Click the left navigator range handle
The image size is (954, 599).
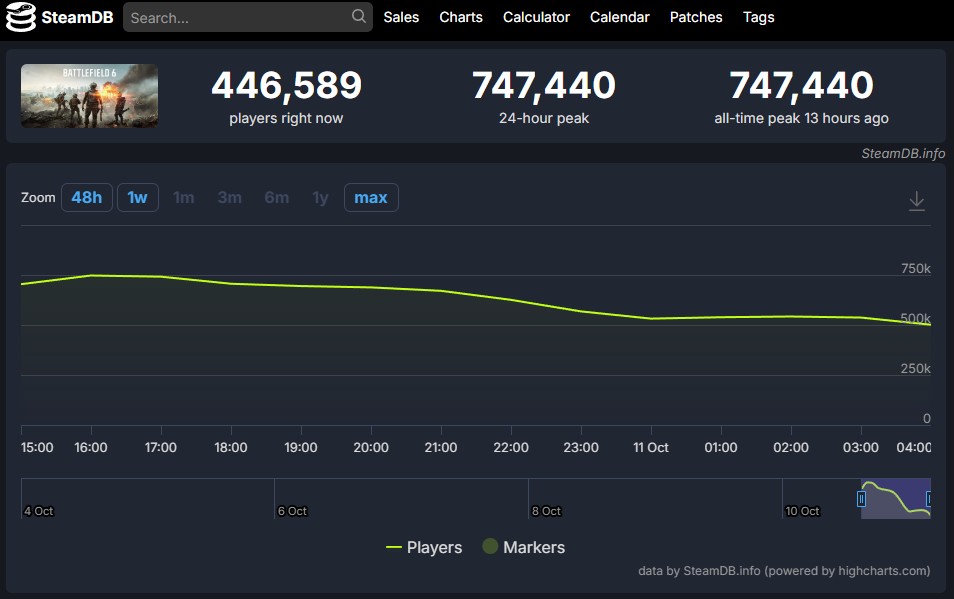[861, 498]
